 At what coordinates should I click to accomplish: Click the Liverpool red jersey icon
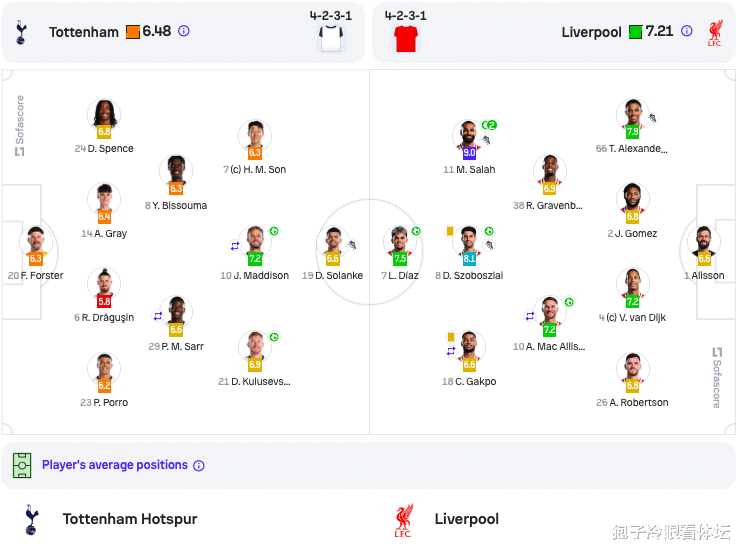406,39
